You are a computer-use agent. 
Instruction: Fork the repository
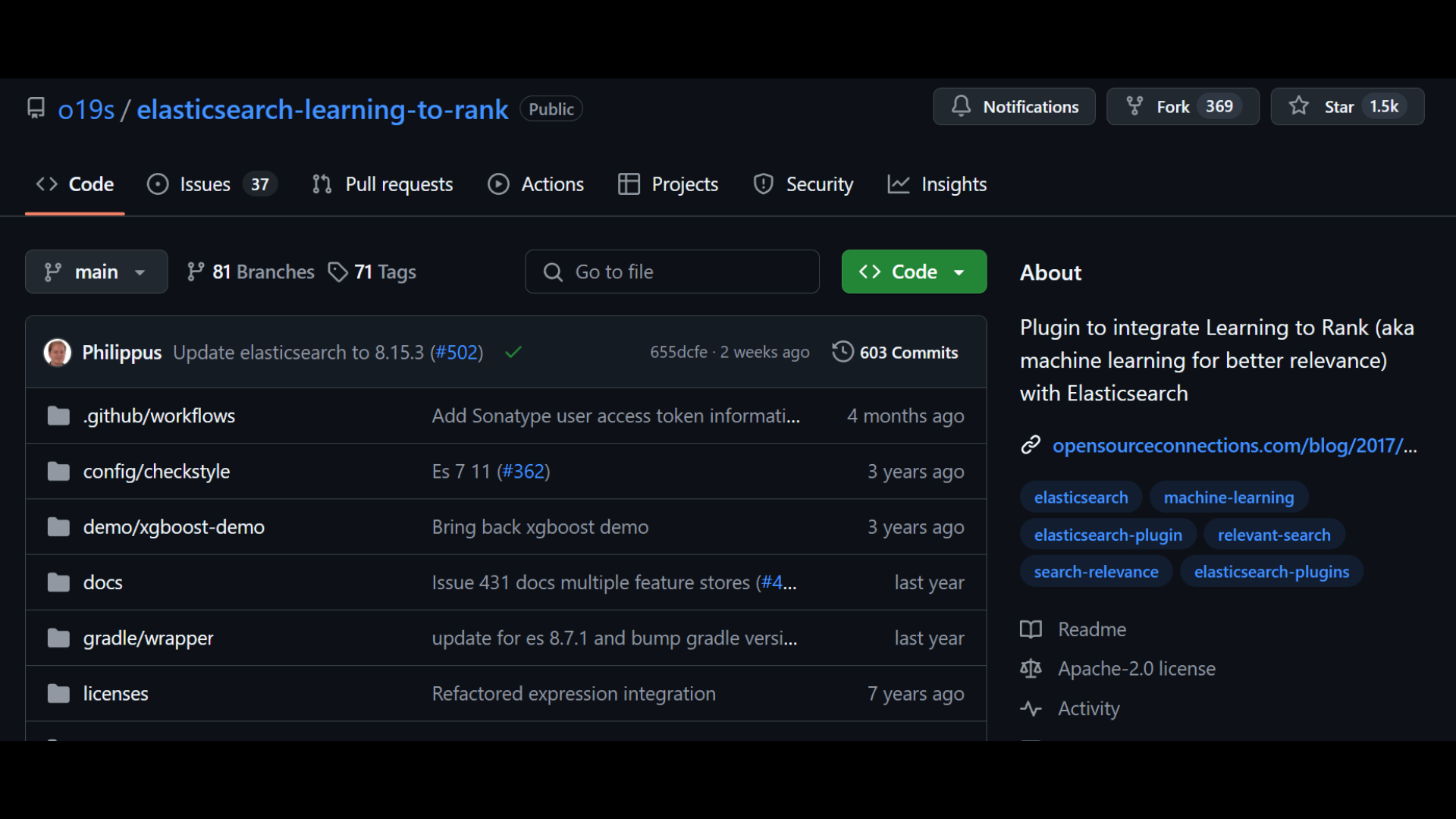pos(1183,106)
